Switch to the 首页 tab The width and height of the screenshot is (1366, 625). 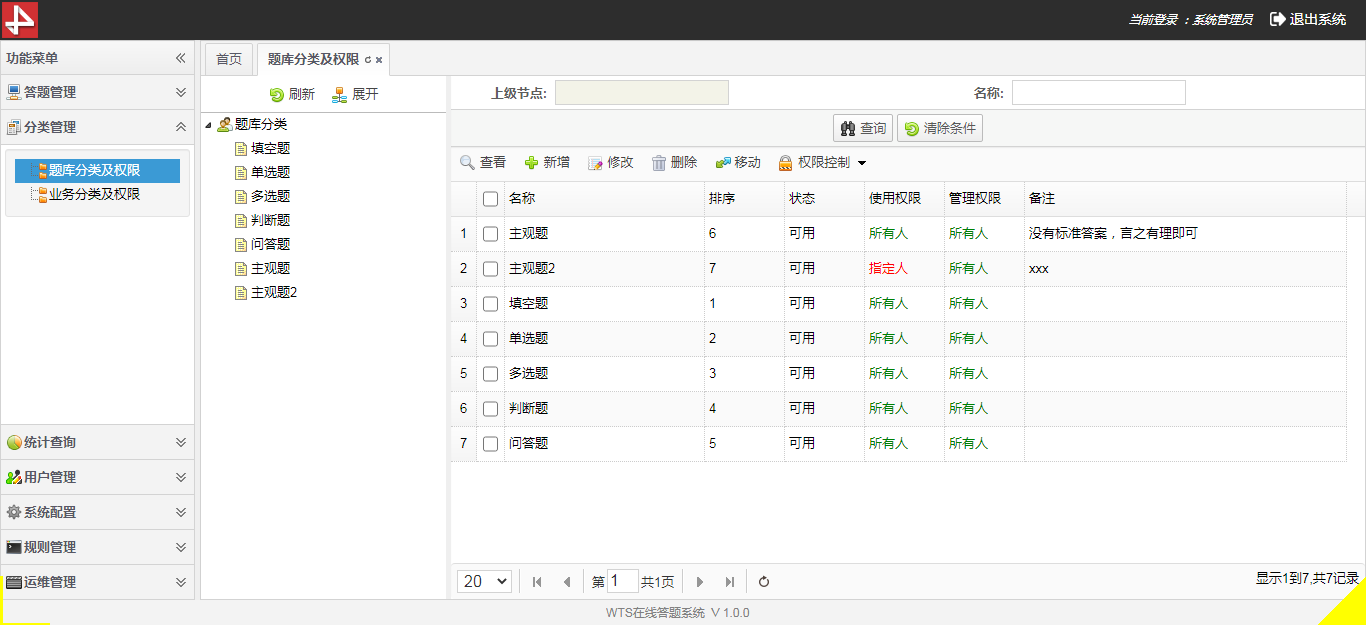click(229, 59)
